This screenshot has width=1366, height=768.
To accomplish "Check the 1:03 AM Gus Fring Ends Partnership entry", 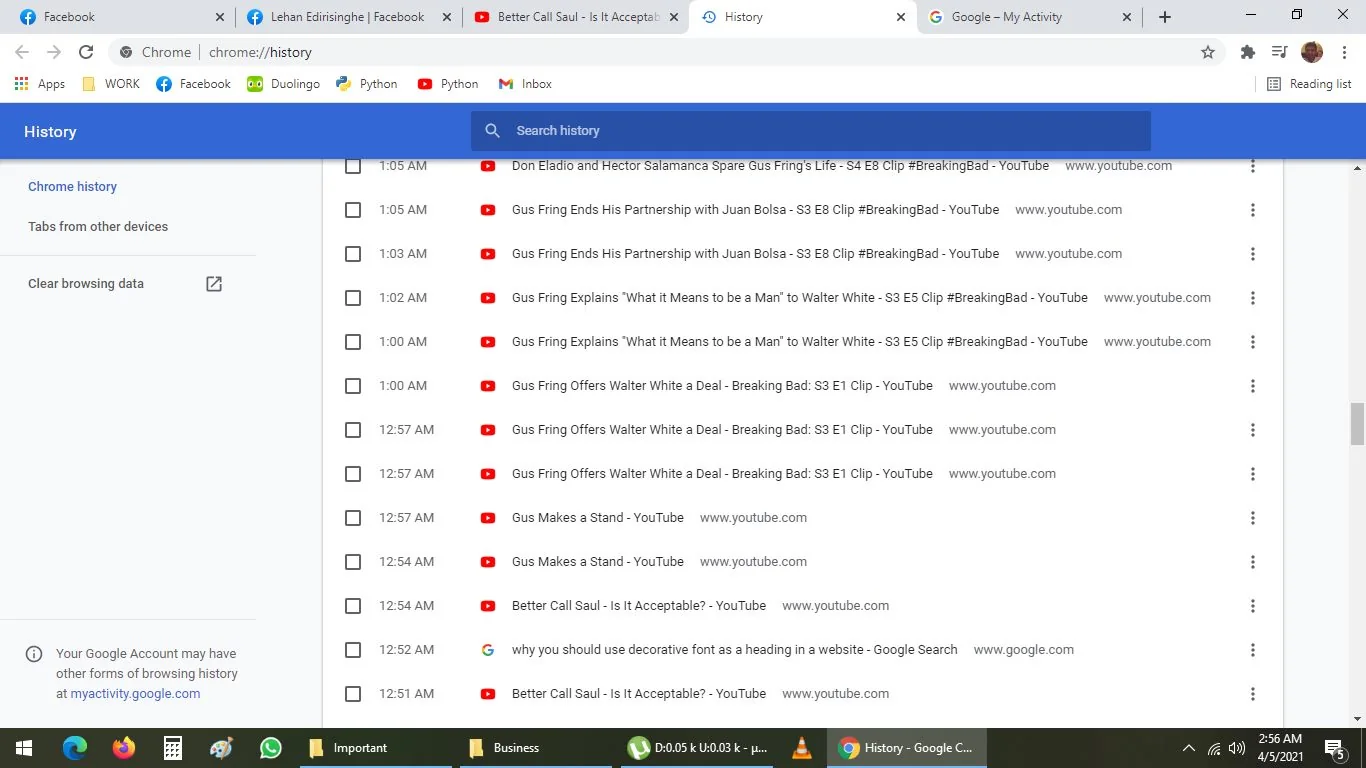I will point(353,254).
